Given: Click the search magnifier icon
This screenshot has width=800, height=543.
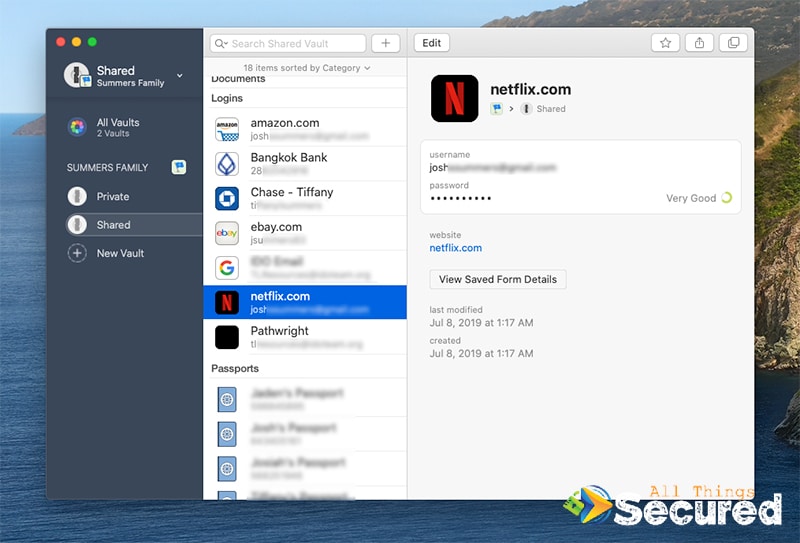Looking at the screenshot, I should tap(220, 43).
